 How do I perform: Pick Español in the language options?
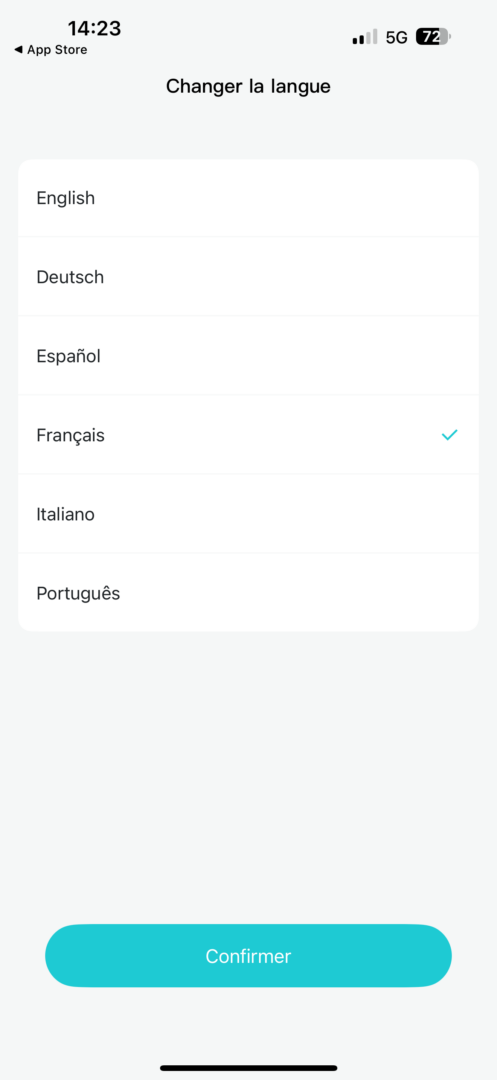coord(248,356)
